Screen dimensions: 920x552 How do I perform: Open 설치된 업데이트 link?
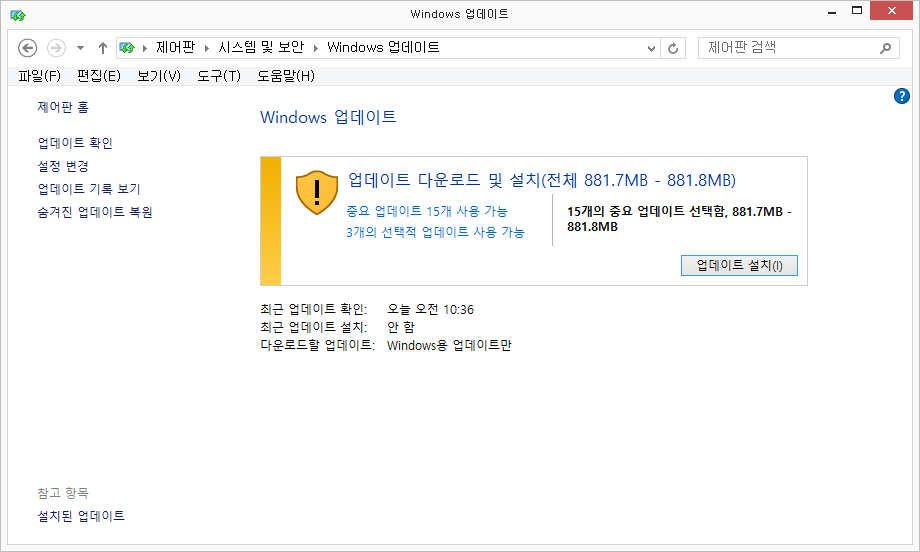tap(81, 516)
